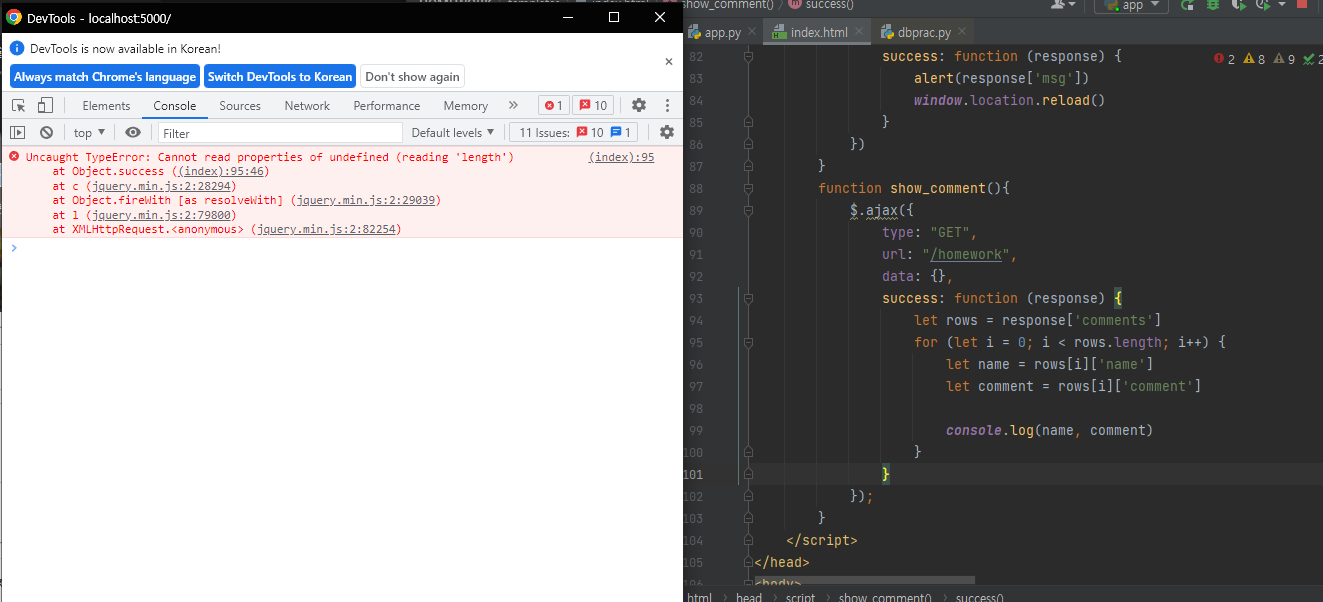Screen dimensions: 1323x602
Task: Collapse the fold marker at line 87
Action: click(x=747, y=166)
